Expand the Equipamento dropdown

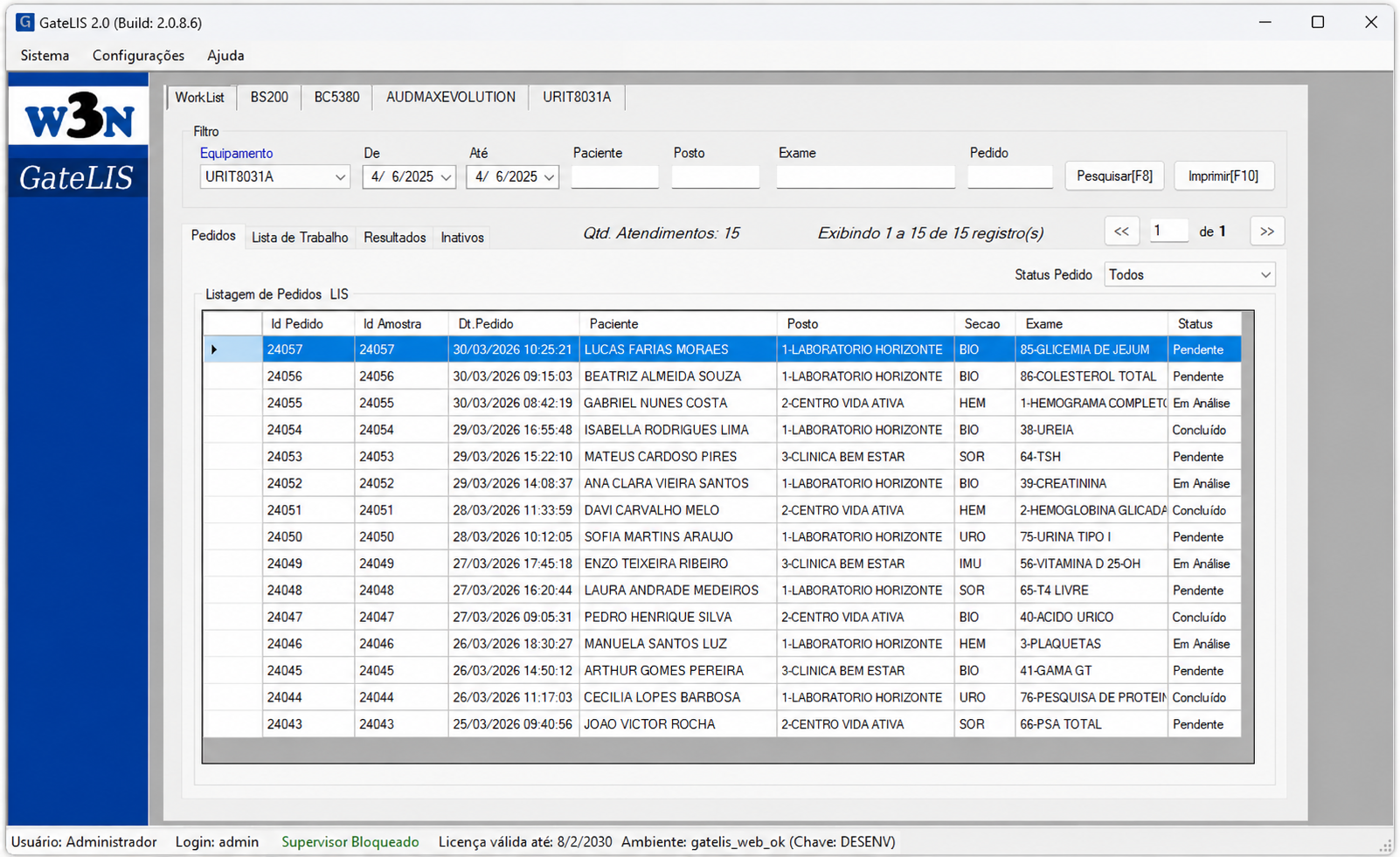(340, 176)
